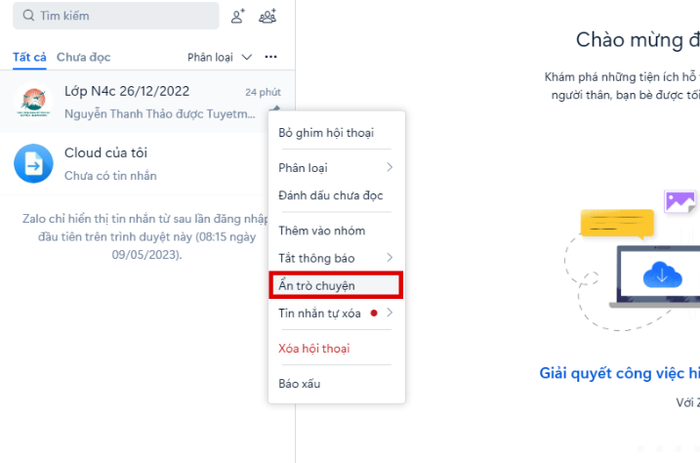Select Đánh dấu chưa đọc option
This screenshot has height=463, width=700.
(x=330, y=195)
